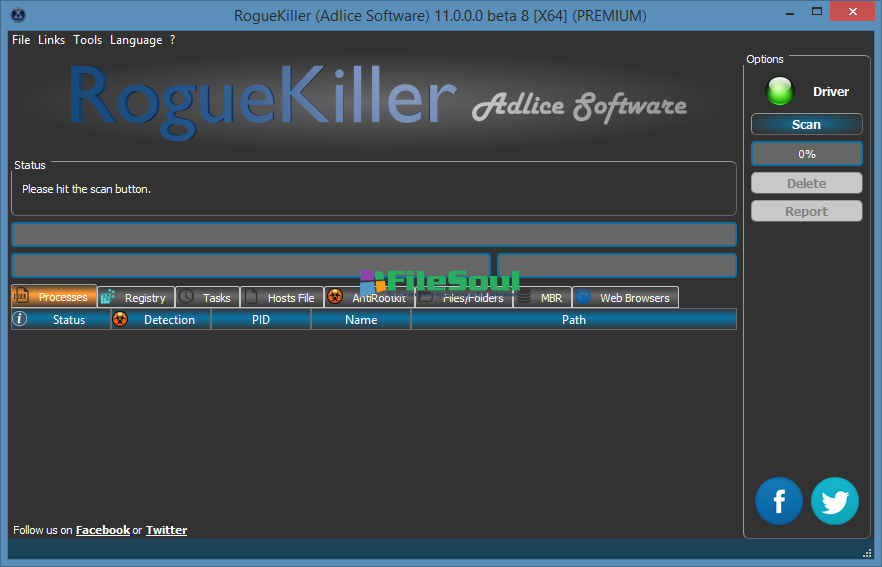Maximize the RogueKiller window

click(x=817, y=12)
